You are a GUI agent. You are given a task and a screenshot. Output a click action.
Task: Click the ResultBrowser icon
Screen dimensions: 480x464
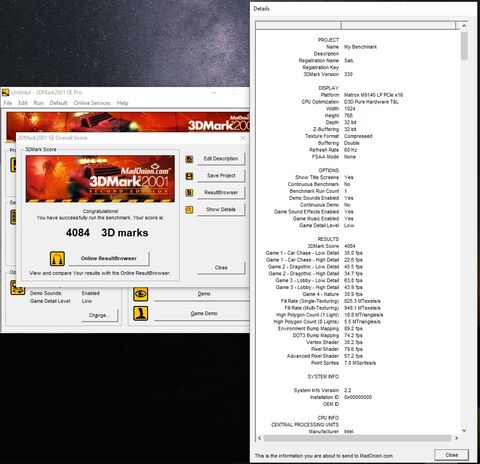tap(189, 193)
